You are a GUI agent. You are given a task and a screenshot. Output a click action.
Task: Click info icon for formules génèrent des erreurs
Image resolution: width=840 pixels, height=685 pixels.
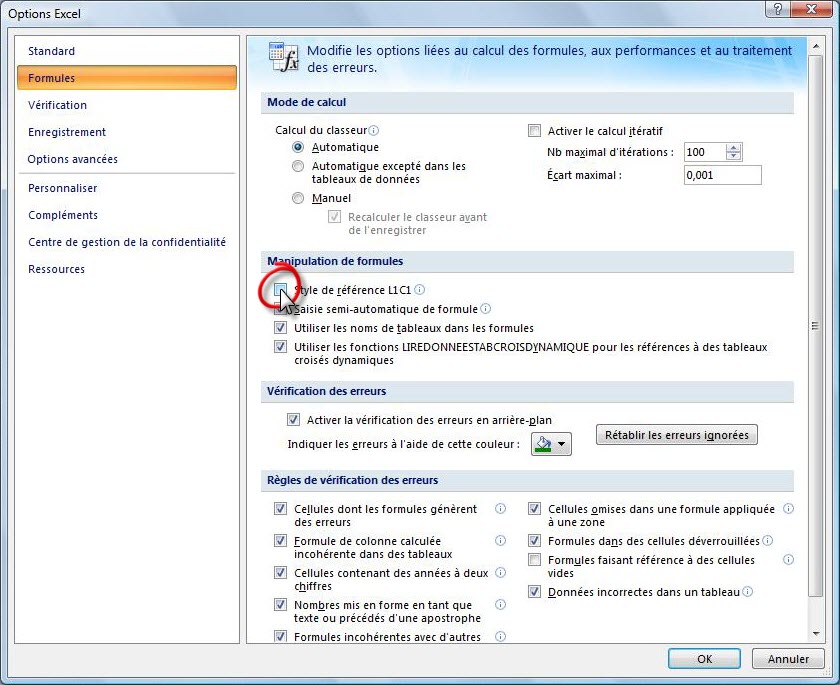click(500, 508)
